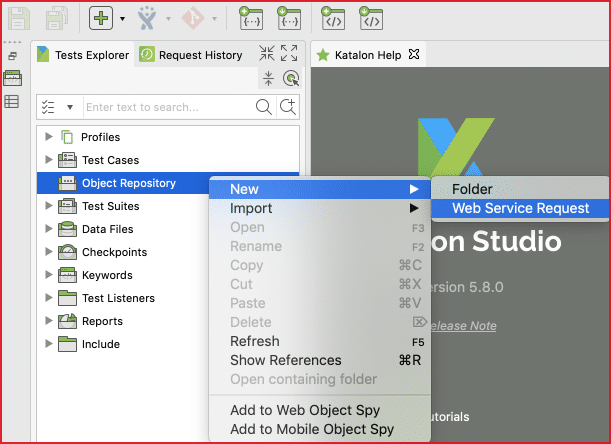
Task: Expand the Profiles tree node
Action: [x=48, y=136]
